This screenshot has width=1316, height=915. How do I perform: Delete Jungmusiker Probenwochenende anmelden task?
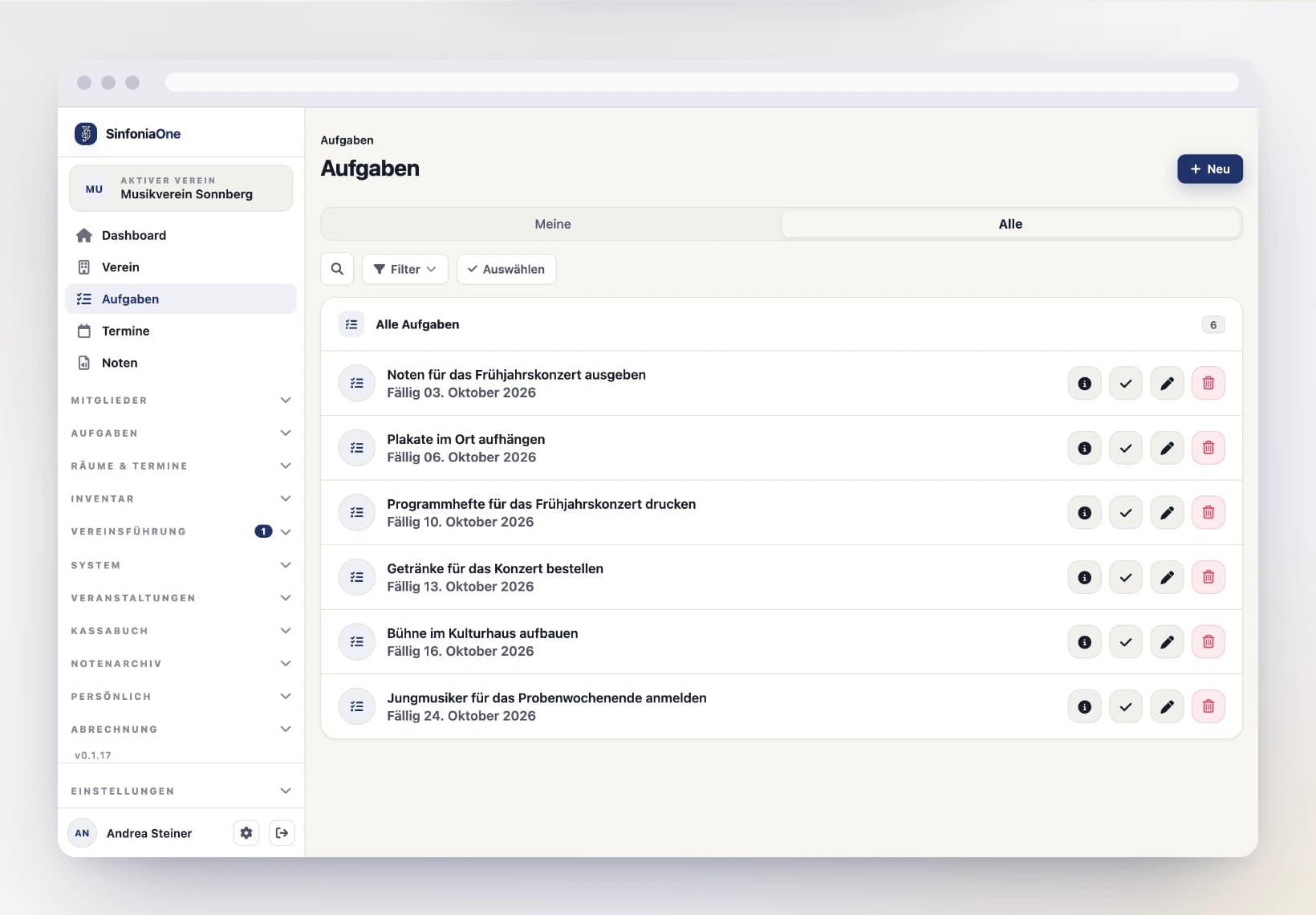coord(1208,706)
